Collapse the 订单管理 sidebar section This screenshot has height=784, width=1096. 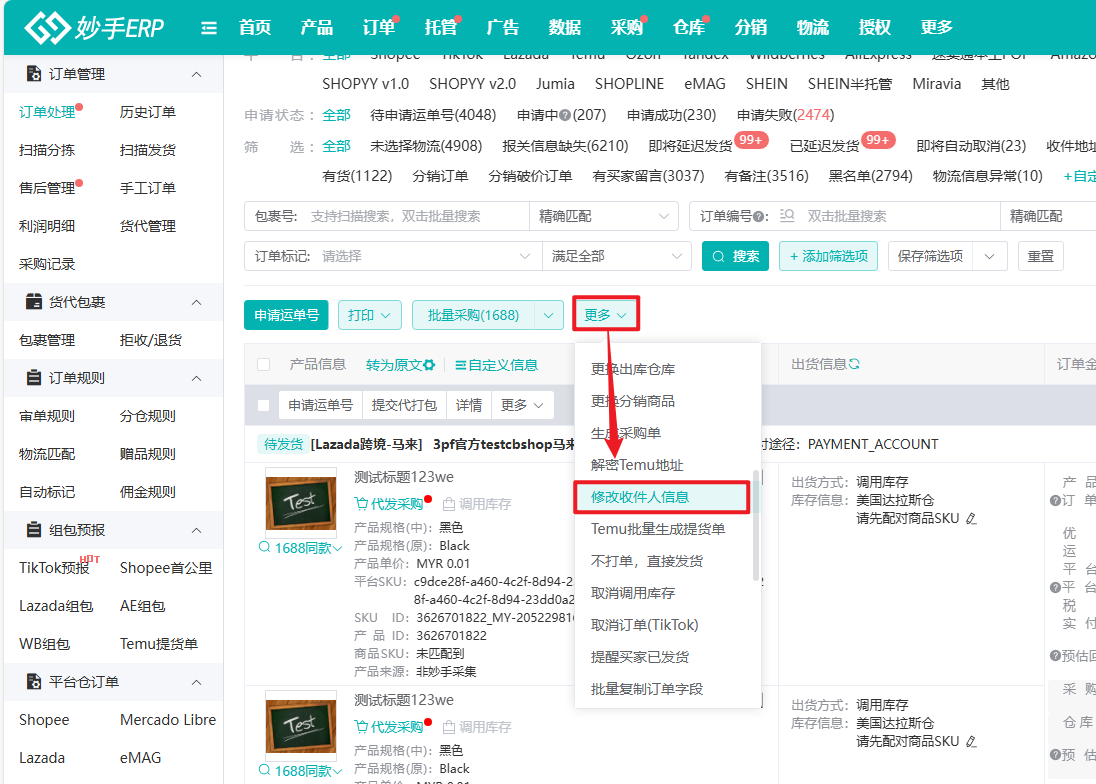tap(196, 74)
